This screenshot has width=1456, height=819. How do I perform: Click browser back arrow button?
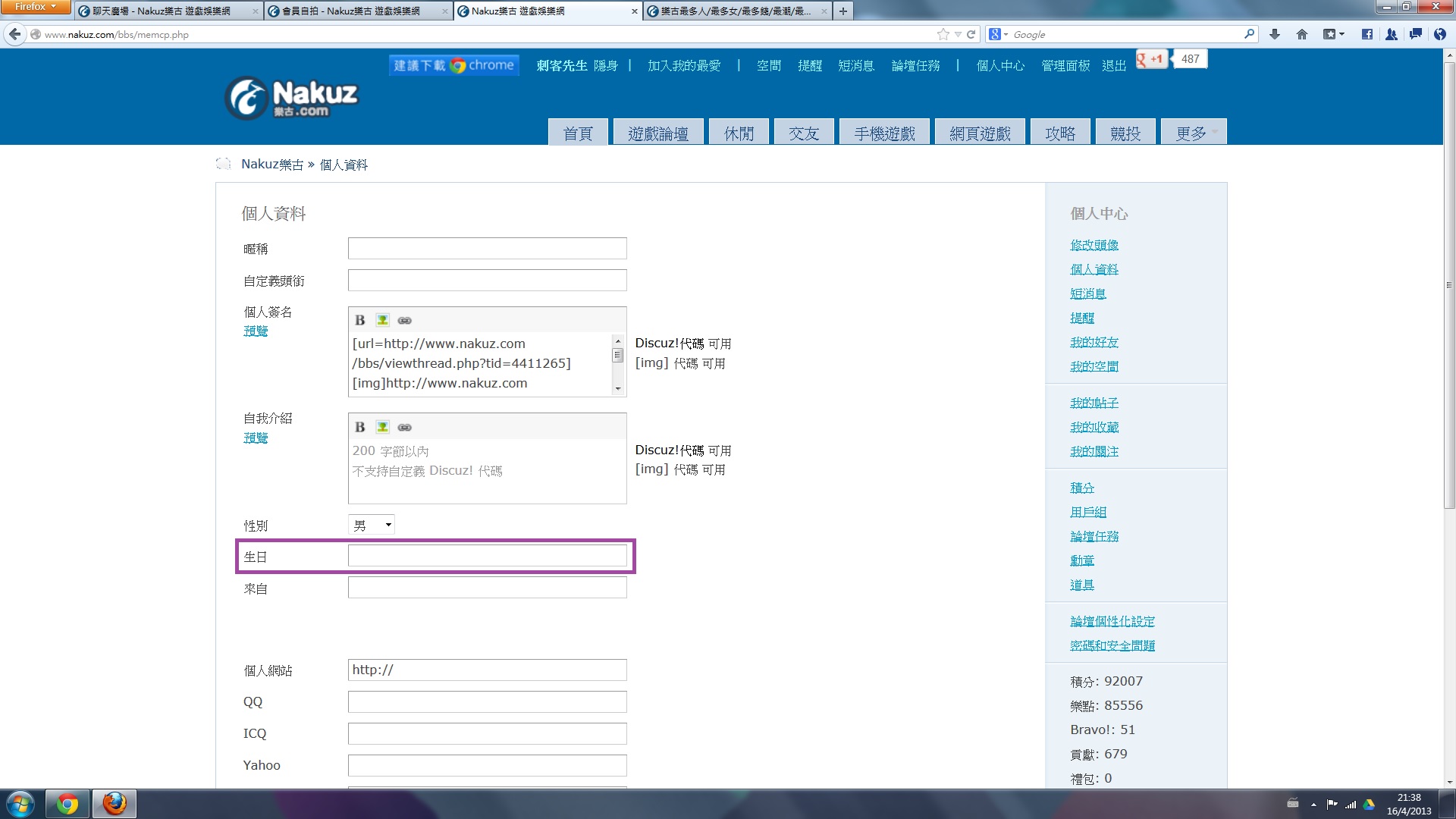pyautogui.click(x=14, y=34)
